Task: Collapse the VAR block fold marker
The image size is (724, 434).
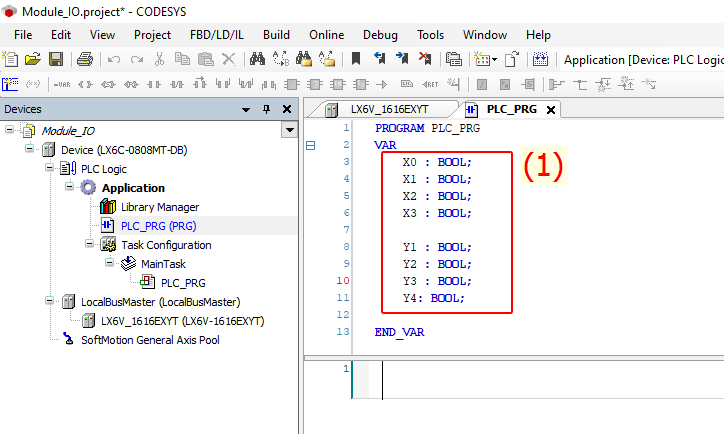Action: point(310,145)
